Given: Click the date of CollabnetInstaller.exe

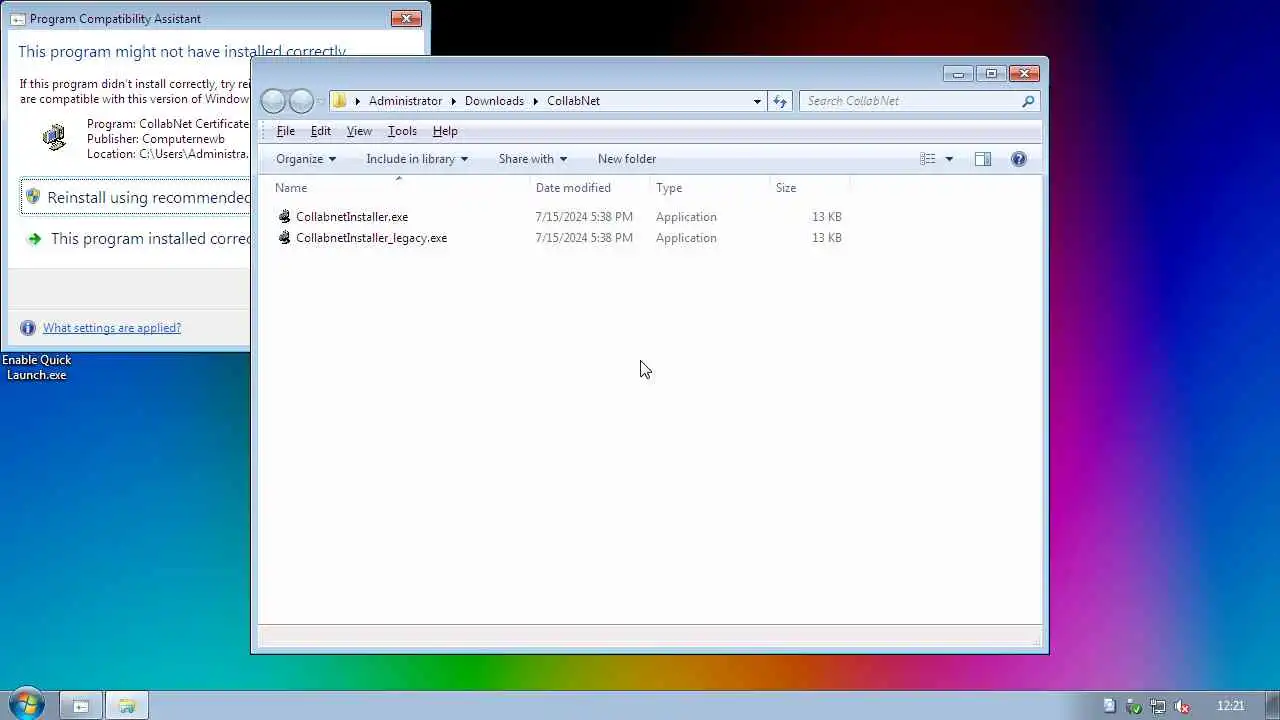Looking at the screenshot, I should click(584, 217).
